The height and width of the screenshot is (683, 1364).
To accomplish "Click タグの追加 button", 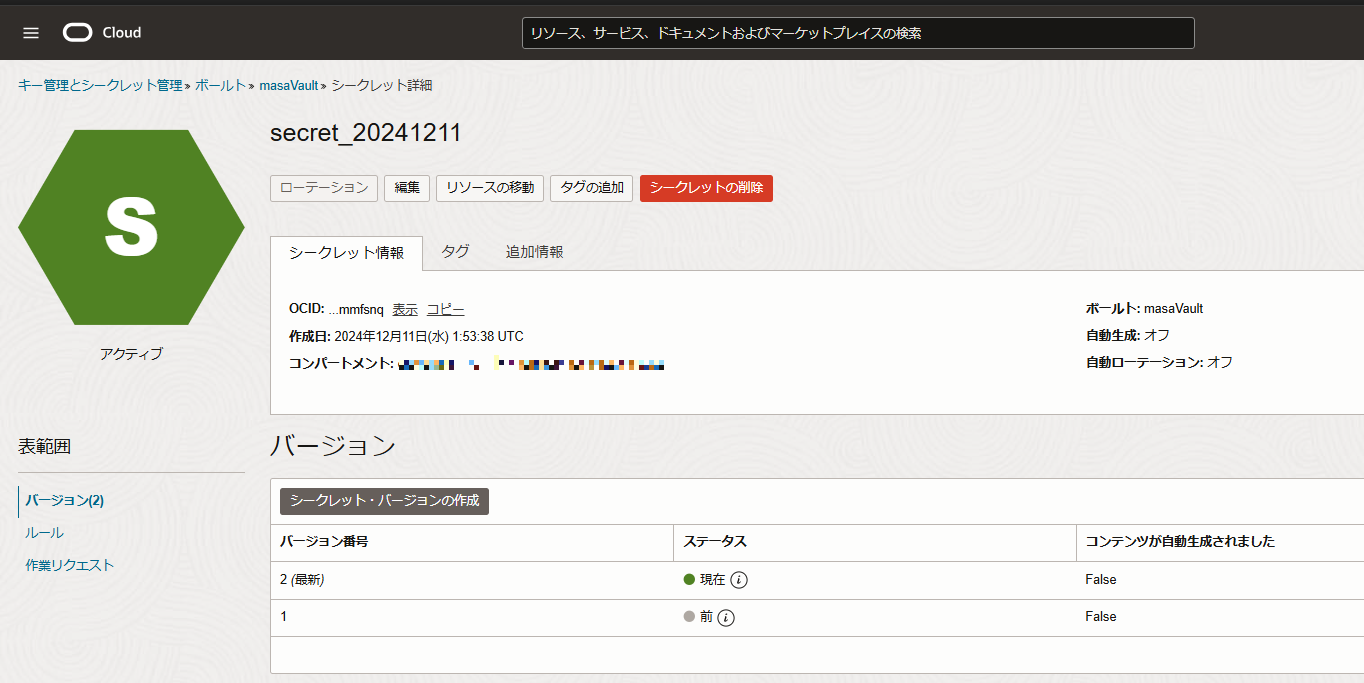I will pos(591,188).
